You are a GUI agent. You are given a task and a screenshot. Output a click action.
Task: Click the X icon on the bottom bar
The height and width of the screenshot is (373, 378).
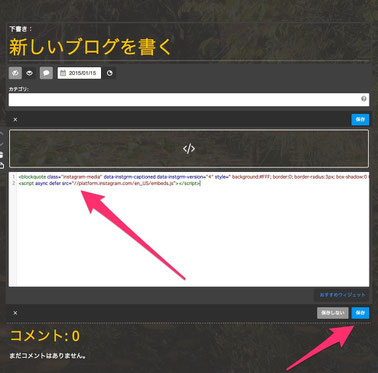click(x=15, y=313)
